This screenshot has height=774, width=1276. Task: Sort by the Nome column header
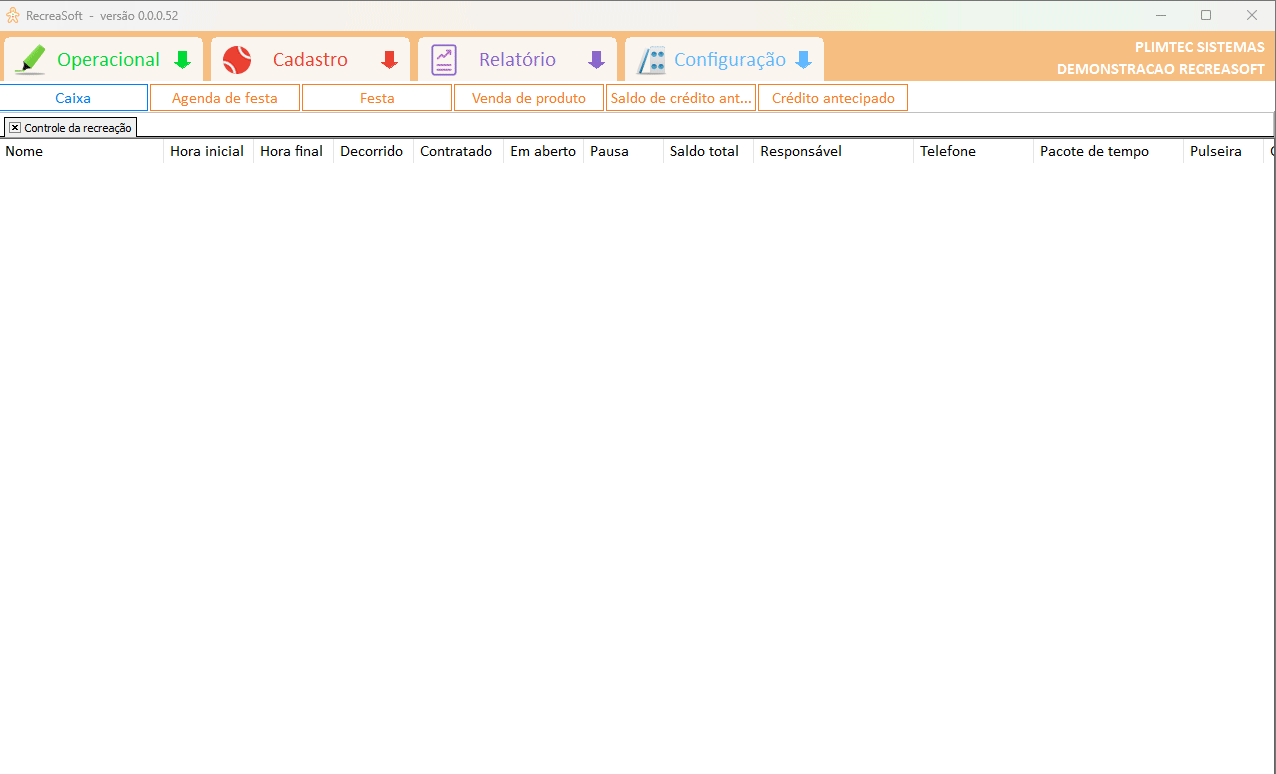pos(24,152)
